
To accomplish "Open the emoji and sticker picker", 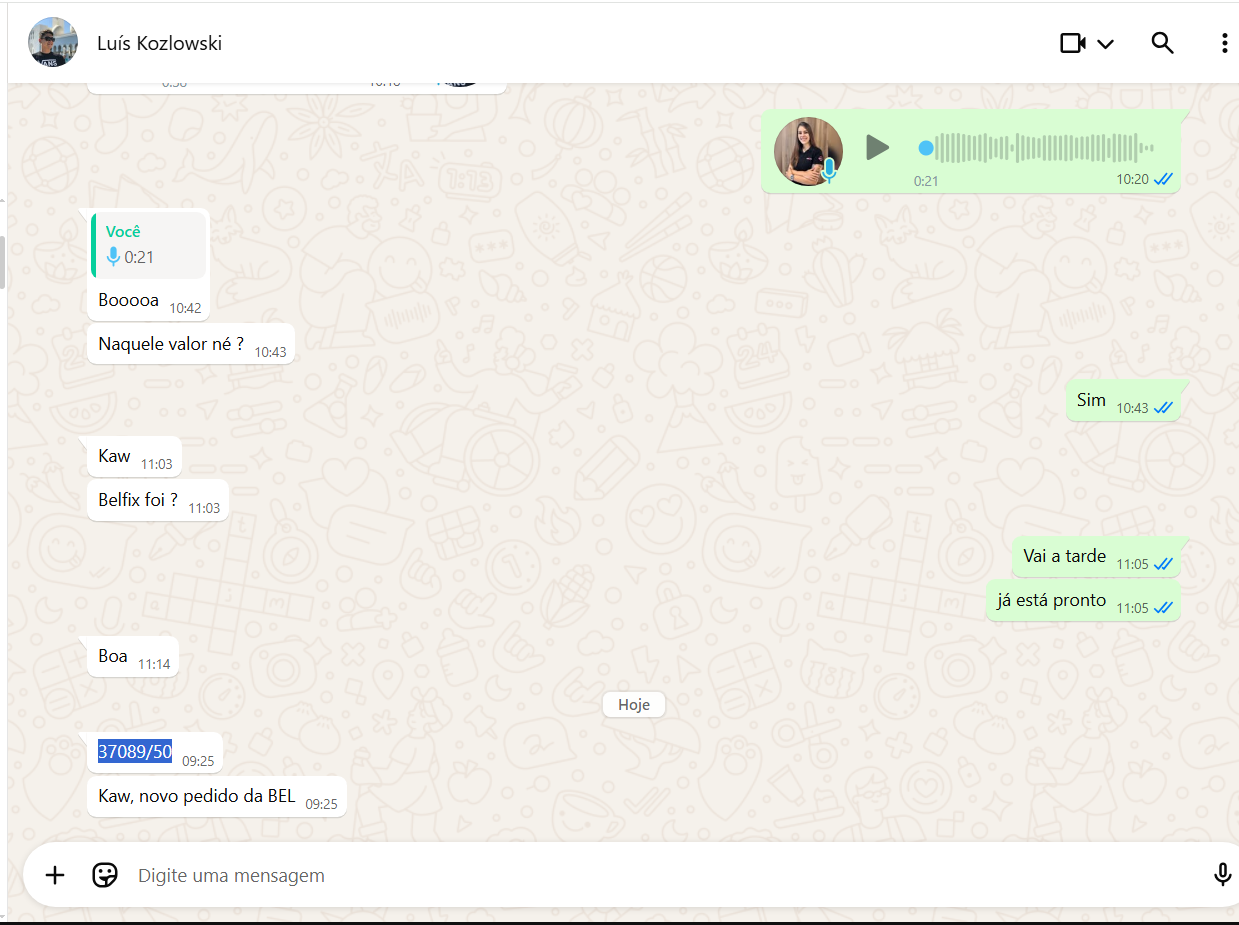I will pos(104,875).
